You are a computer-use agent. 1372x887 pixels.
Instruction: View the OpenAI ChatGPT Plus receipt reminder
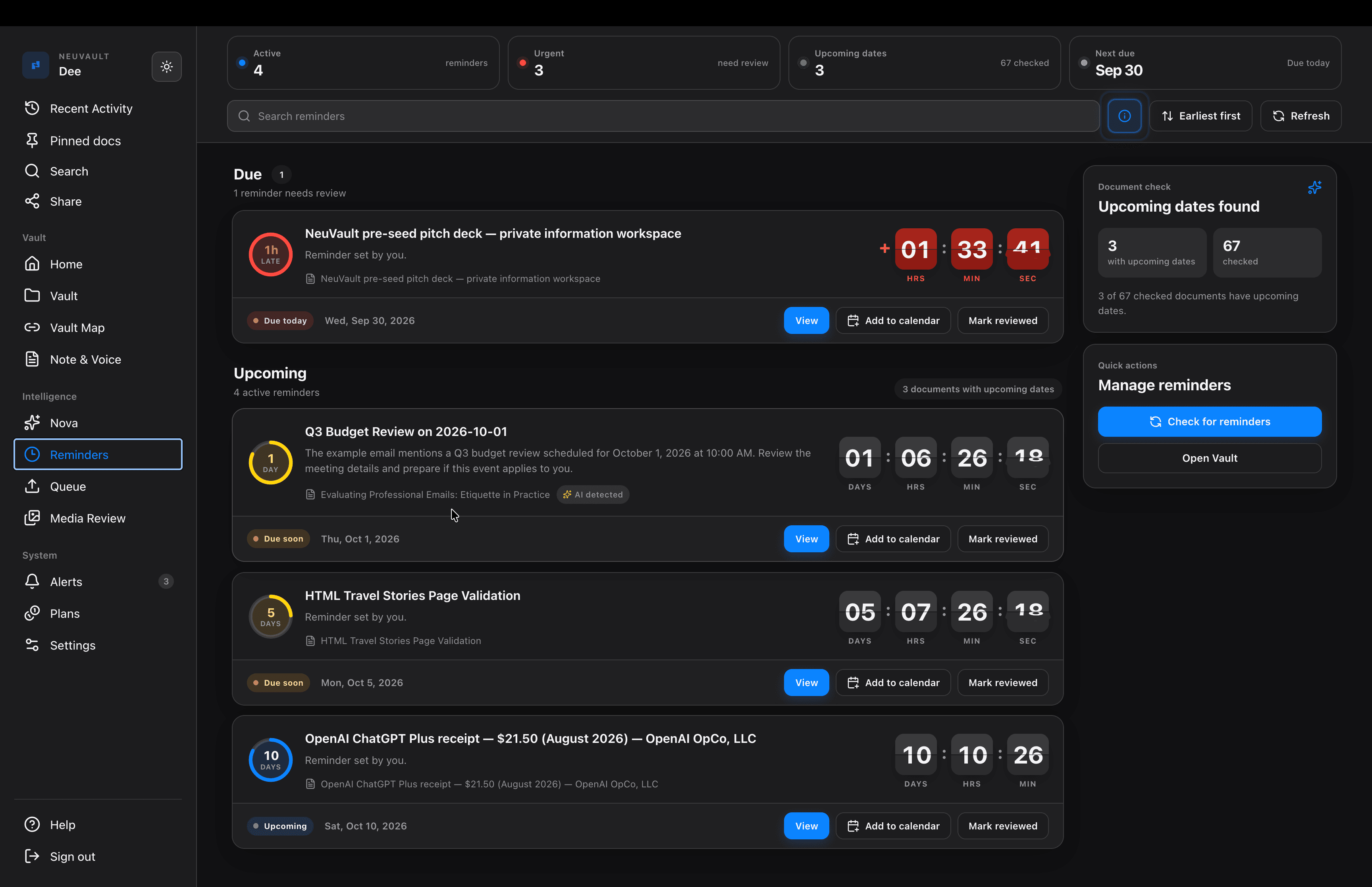click(806, 826)
